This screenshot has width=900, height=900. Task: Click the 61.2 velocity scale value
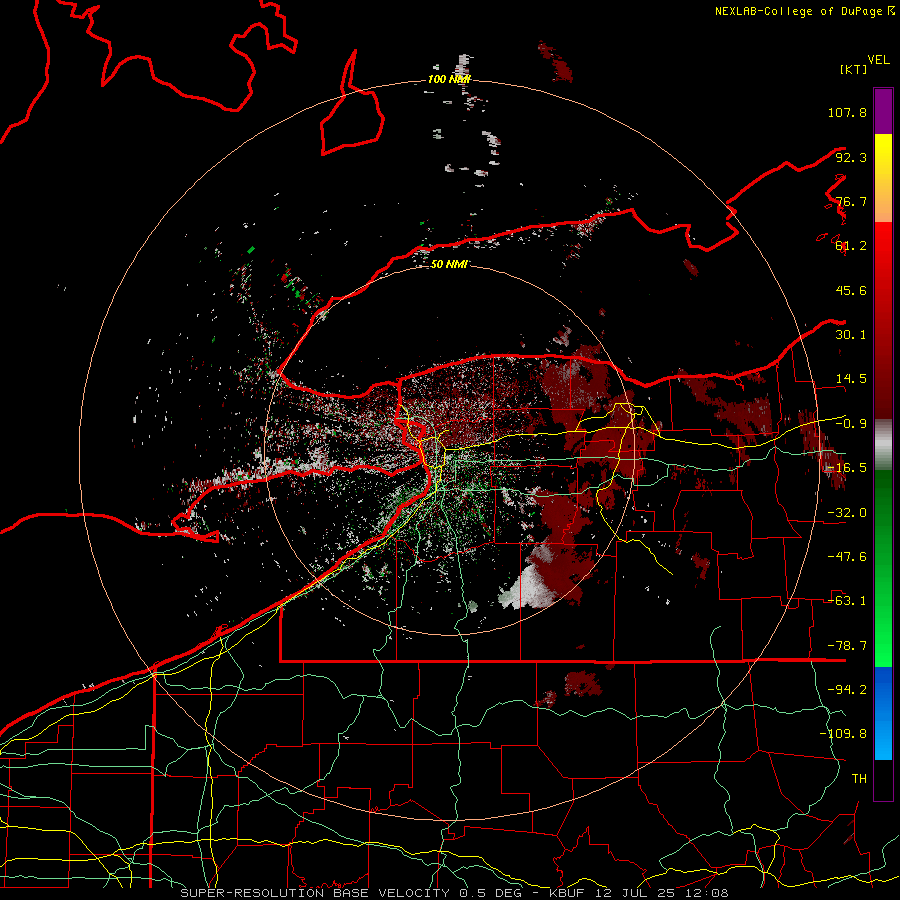pyautogui.click(x=851, y=246)
